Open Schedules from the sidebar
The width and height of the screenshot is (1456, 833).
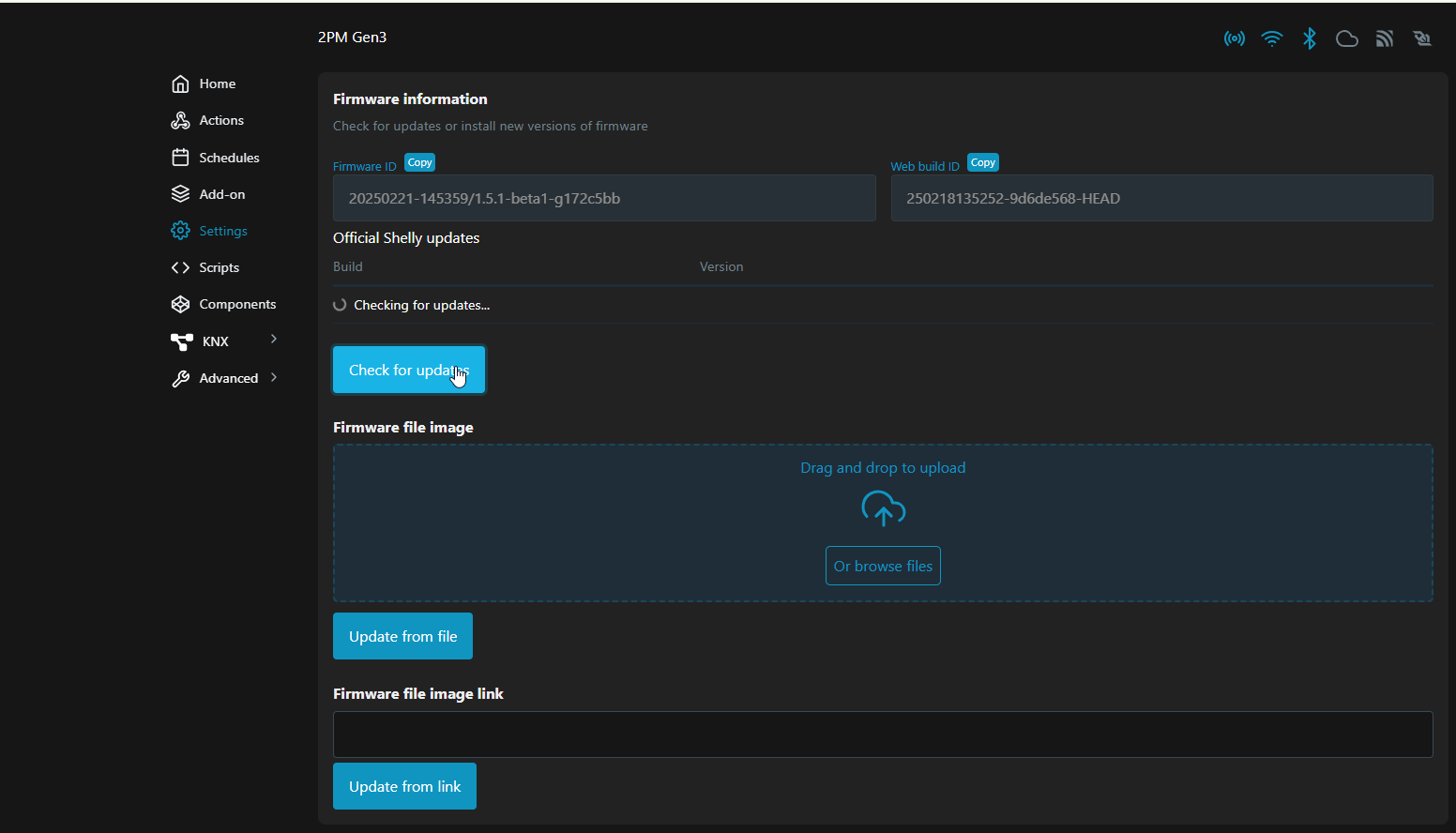[229, 158]
